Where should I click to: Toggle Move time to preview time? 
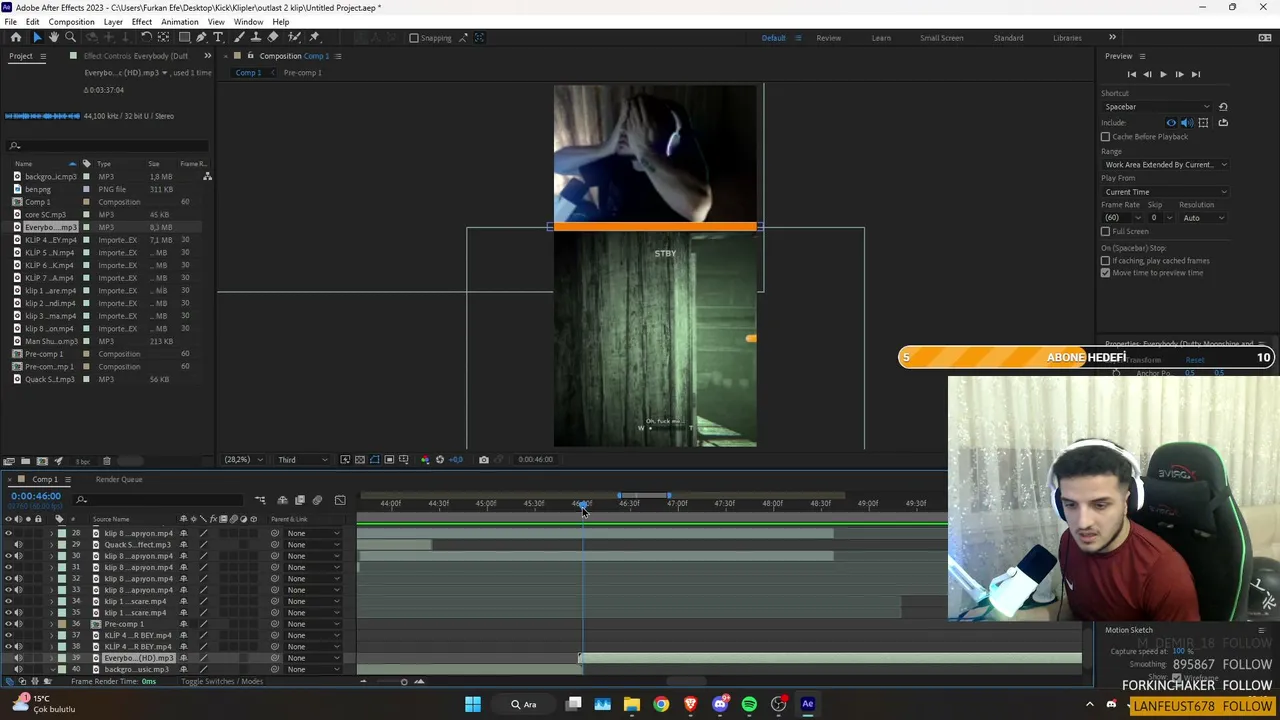1105,273
